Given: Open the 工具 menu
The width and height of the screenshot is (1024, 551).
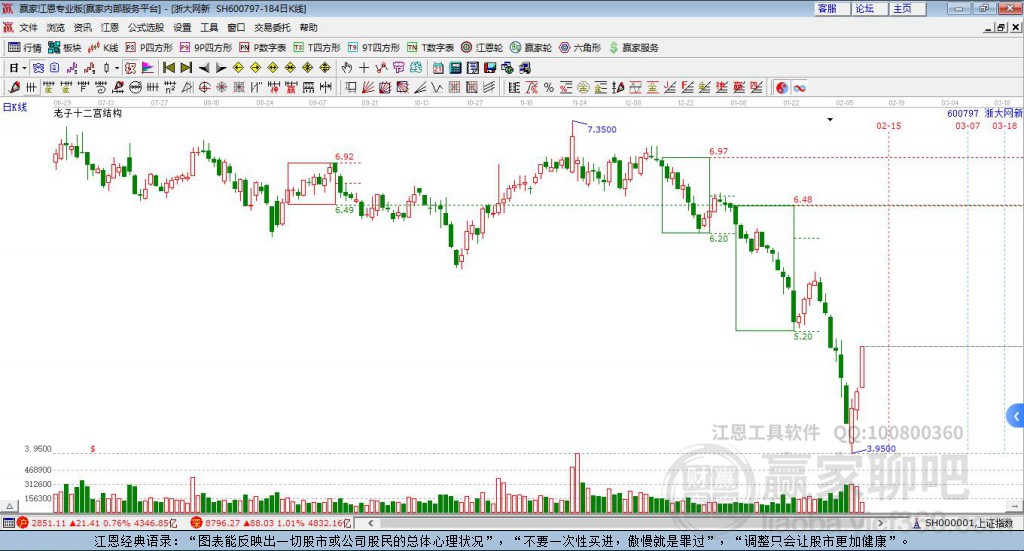Looking at the screenshot, I should 209,27.
